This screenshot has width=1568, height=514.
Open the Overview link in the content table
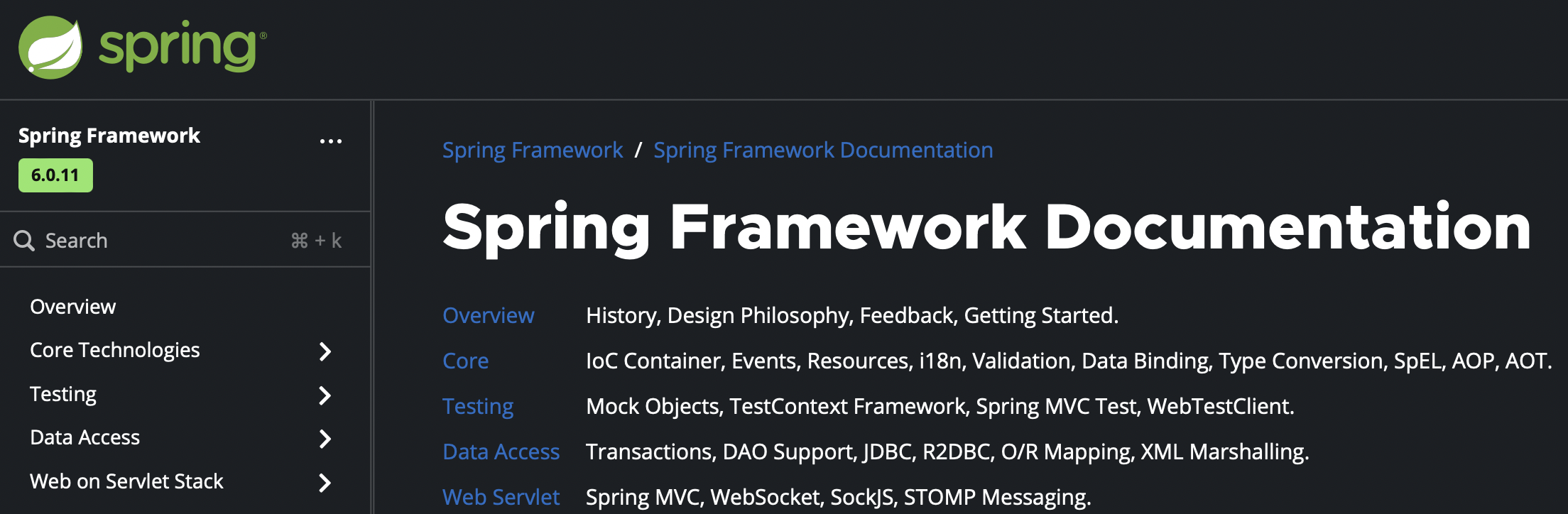click(x=489, y=315)
